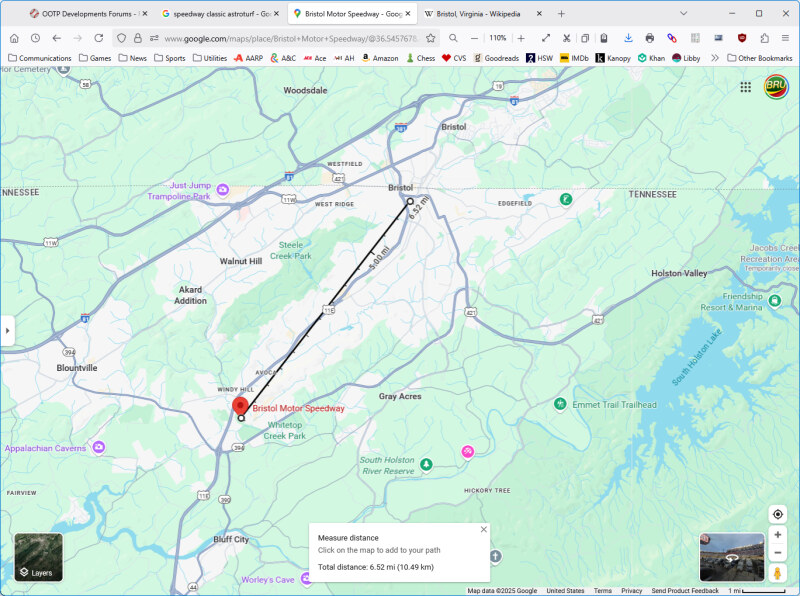Viewport: 800px width, 596px height.
Task: Open the Goodreads bookmark
Action: coord(496,58)
